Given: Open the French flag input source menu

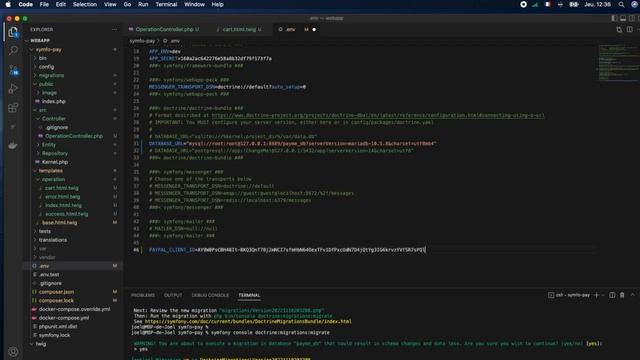Looking at the screenshot, I should (548, 4).
